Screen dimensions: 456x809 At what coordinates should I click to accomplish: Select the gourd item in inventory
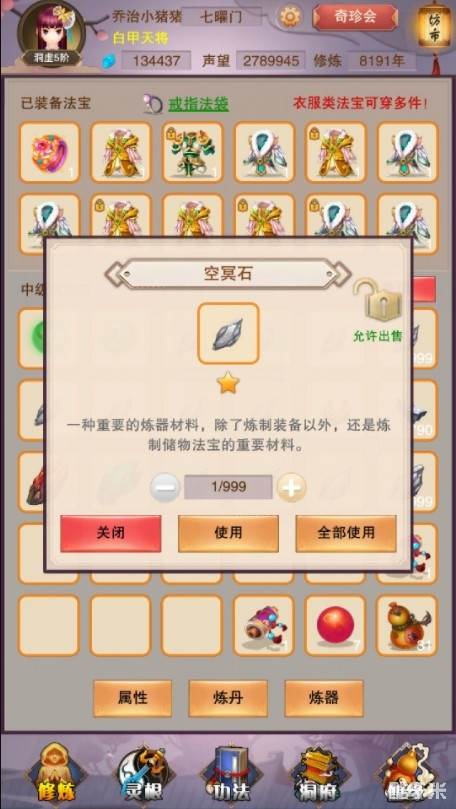pos(407,625)
